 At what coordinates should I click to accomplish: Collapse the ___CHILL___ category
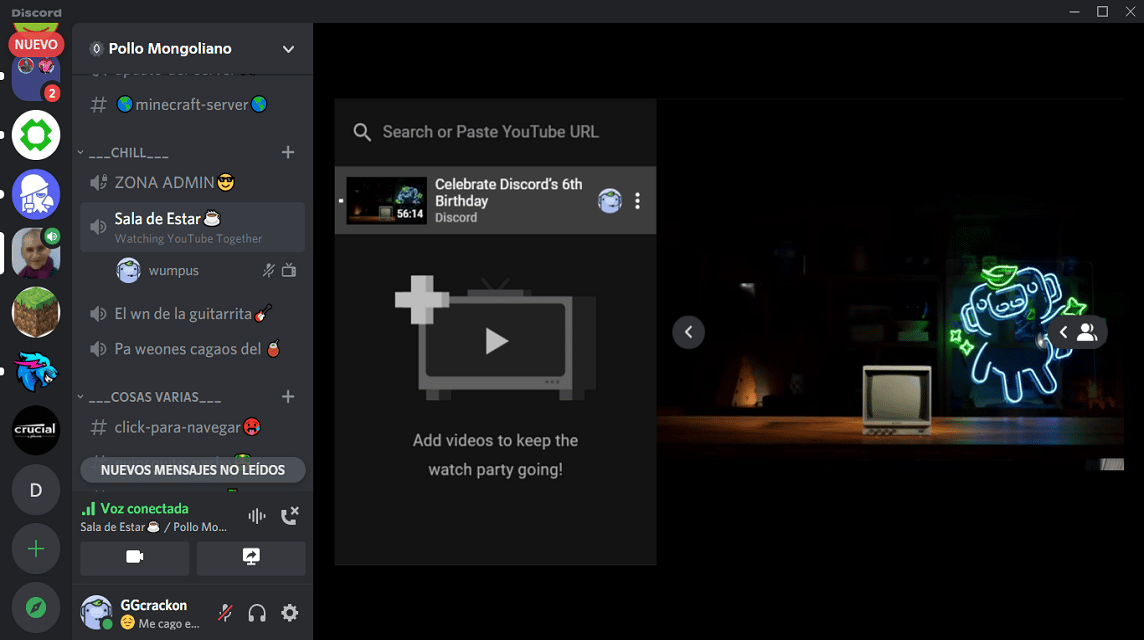coord(128,153)
